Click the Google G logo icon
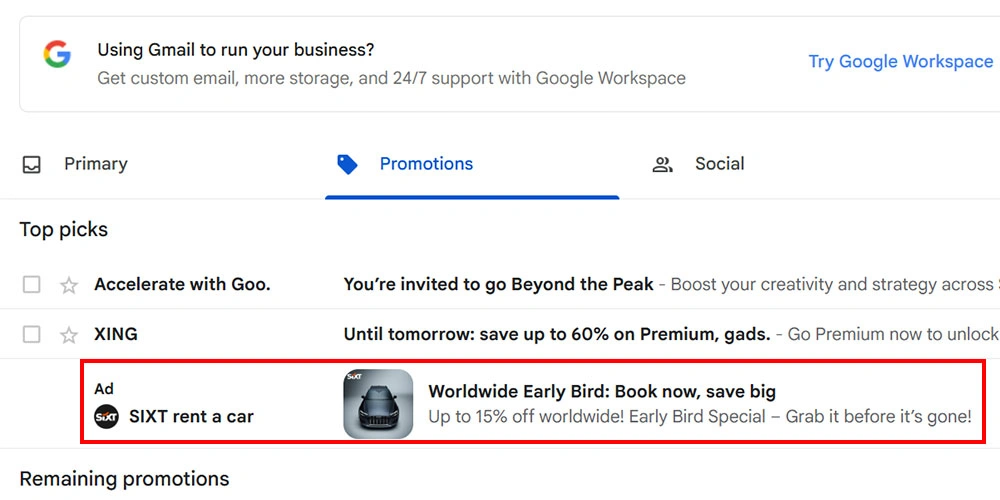The height and width of the screenshot is (500, 1000). pyautogui.click(x=57, y=54)
